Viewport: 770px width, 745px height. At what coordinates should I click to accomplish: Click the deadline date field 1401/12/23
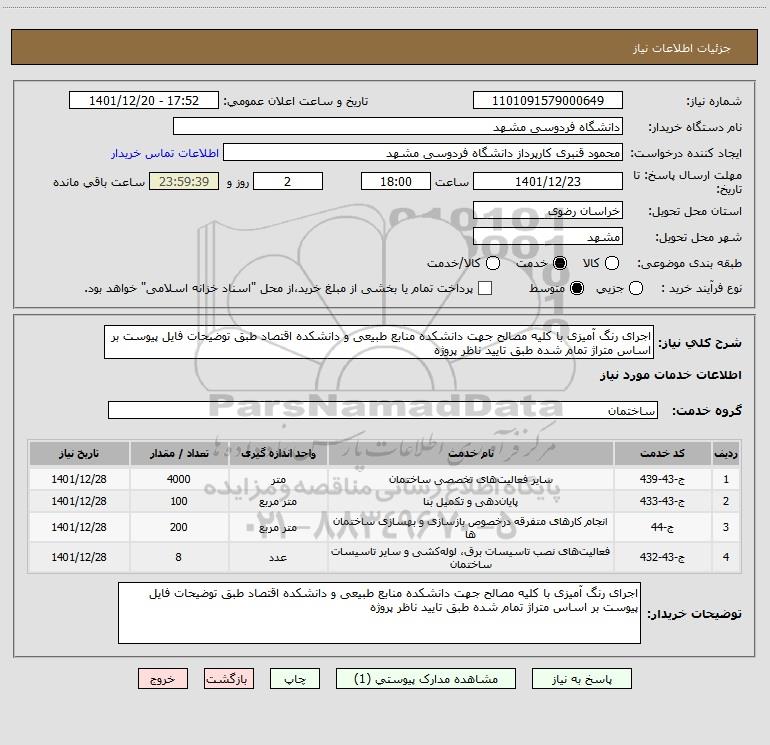548,181
